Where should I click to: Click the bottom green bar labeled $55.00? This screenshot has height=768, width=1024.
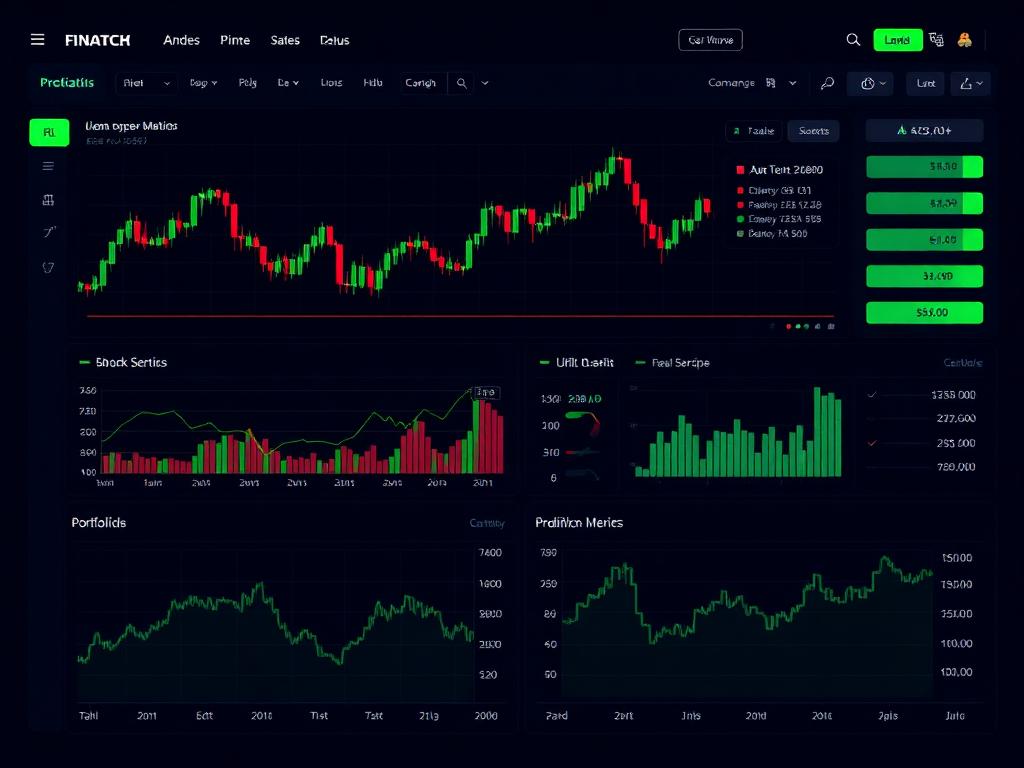924,313
